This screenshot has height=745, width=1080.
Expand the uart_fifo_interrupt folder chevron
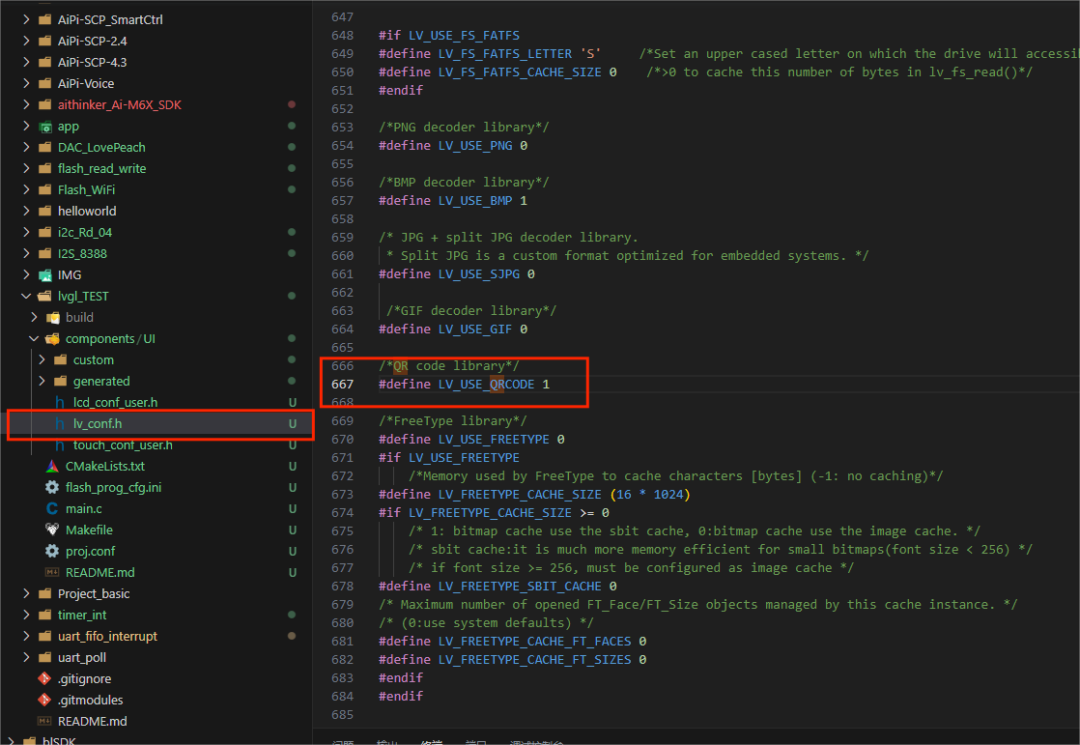26,636
